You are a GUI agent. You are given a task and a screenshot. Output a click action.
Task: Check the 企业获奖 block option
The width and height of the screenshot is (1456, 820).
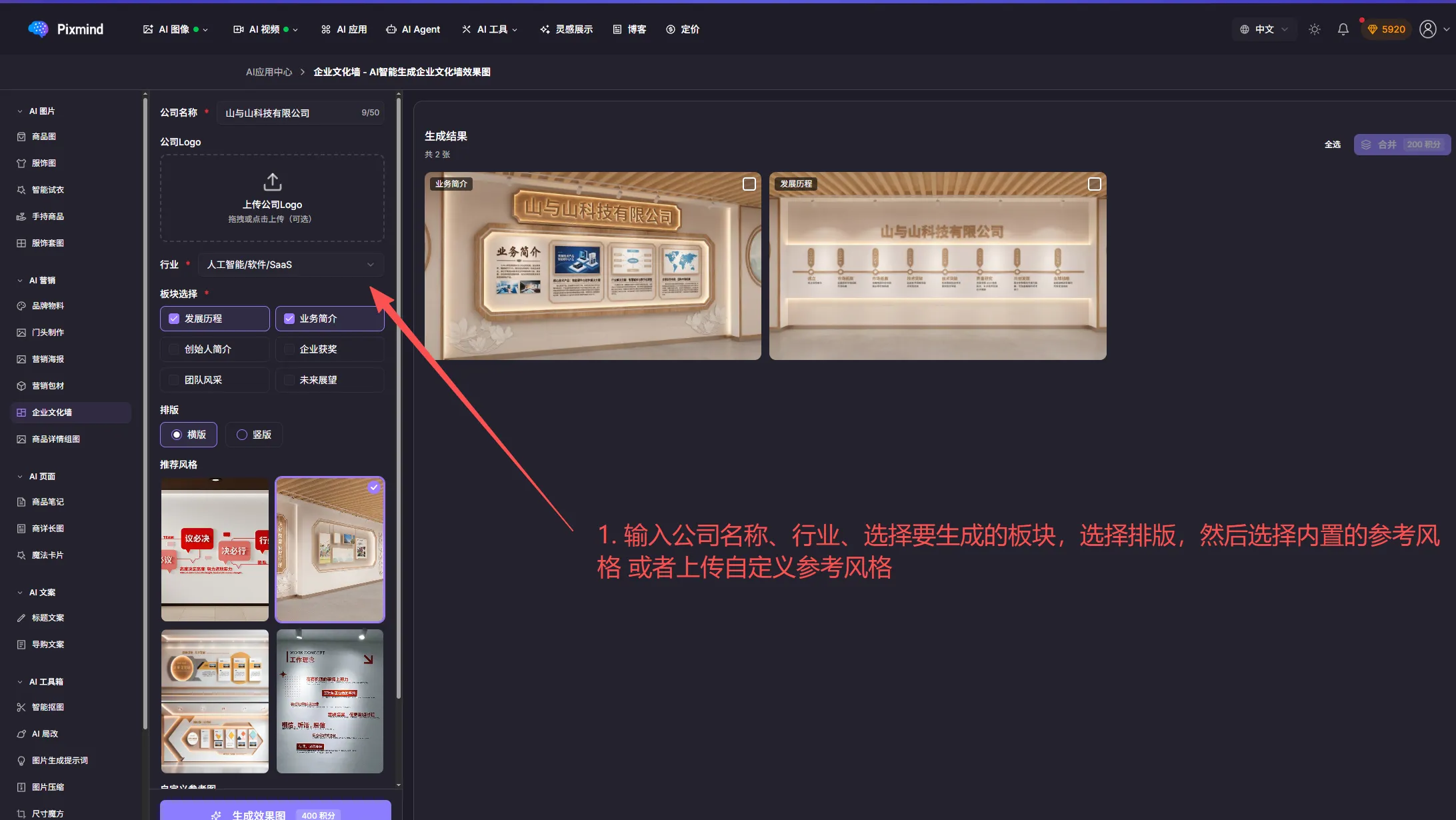pyautogui.click(x=329, y=349)
